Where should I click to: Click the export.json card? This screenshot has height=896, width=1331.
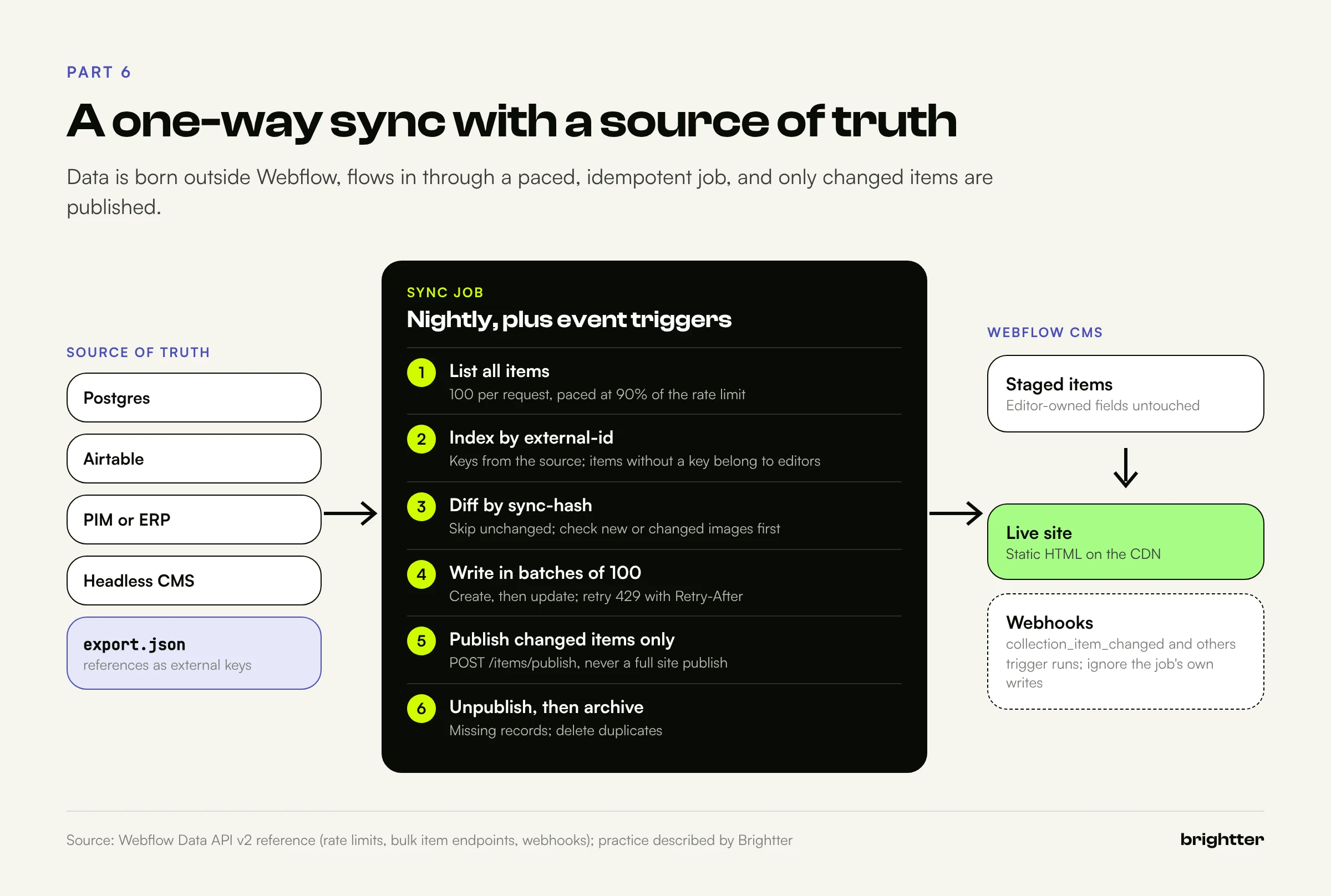pyautogui.click(x=194, y=653)
